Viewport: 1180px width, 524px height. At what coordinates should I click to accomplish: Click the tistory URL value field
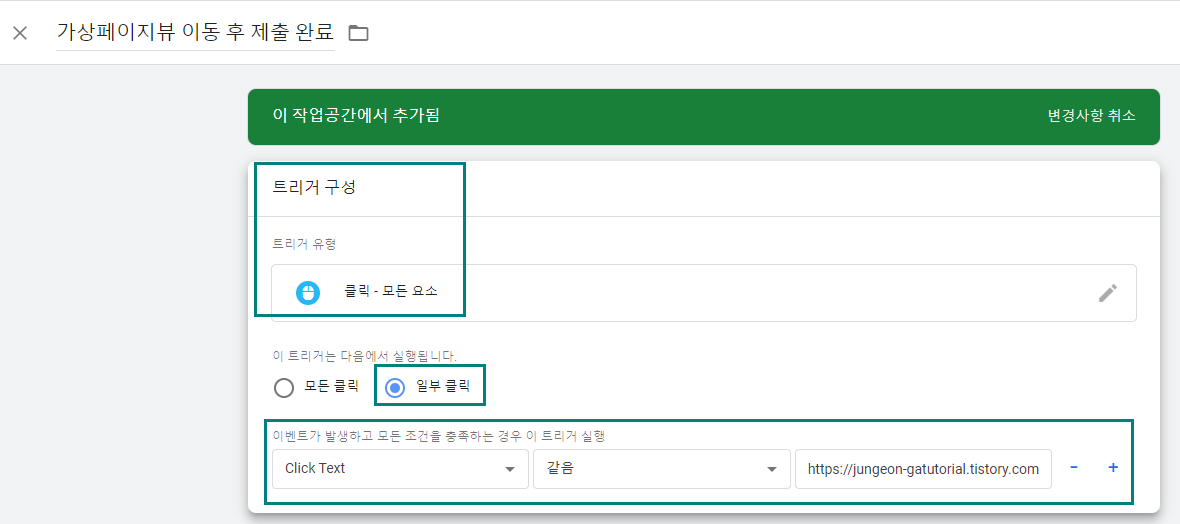click(x=923, y=468)
